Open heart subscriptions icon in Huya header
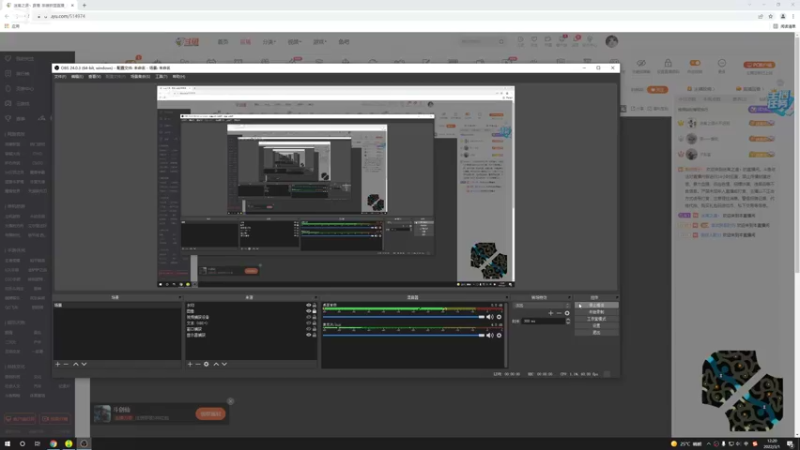This screenshot has width=800, height=450. click(x=534, y=39)
